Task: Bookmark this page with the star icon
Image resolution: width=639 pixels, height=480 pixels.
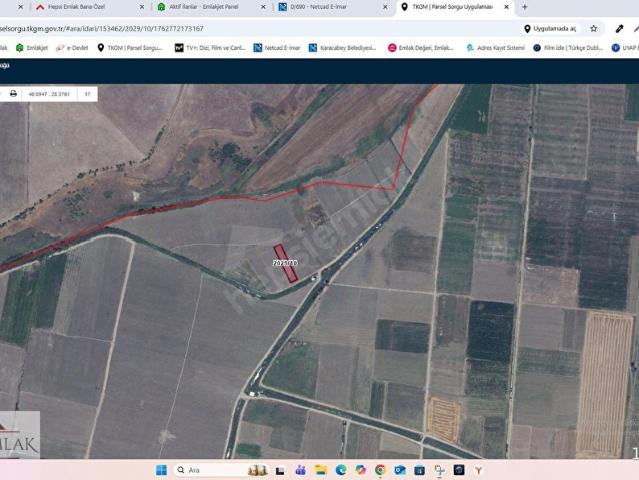Action: coord(593,29)
